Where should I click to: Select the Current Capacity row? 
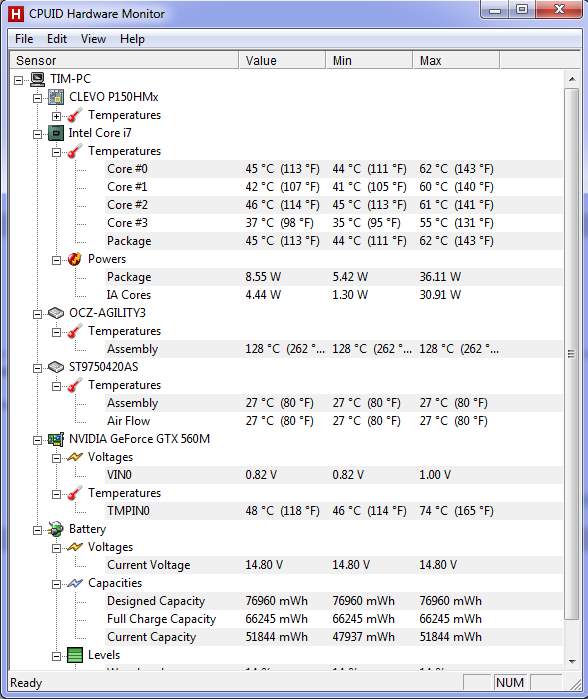(334, 637)
